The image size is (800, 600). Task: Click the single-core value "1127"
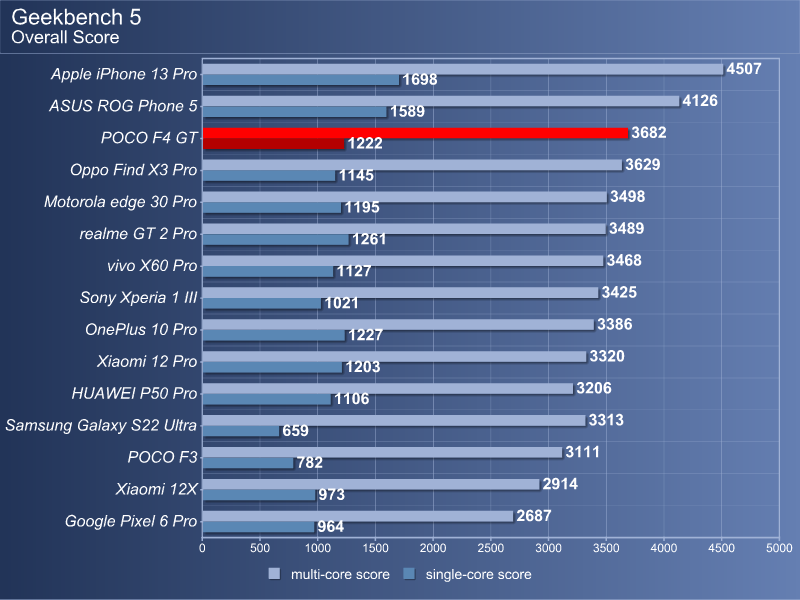click(x=354, y=271)
